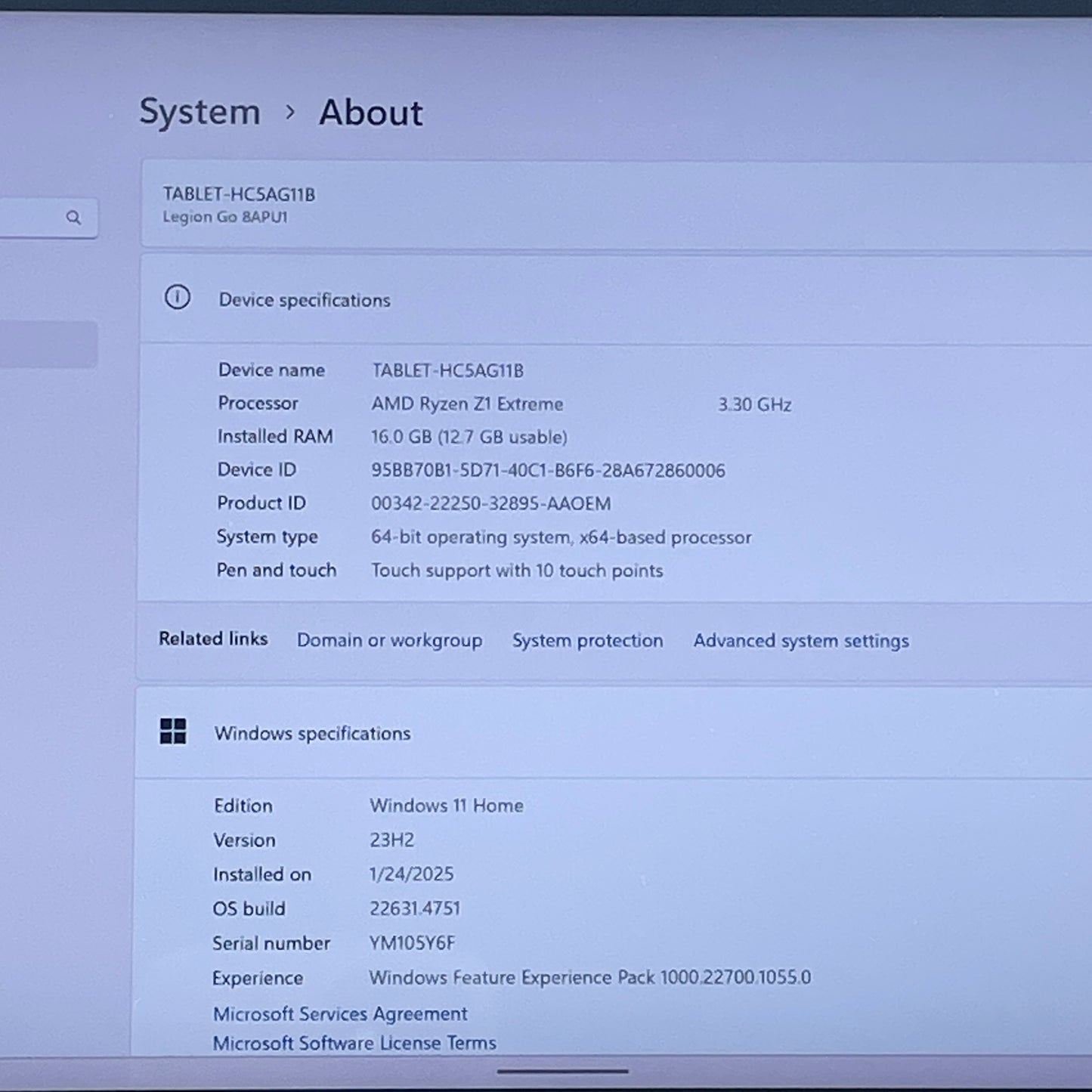This screenshot has width=1092, height=1092.
Task: Click the TABLET-HC5AG11B header device name
Action: (x=239, y=194)
